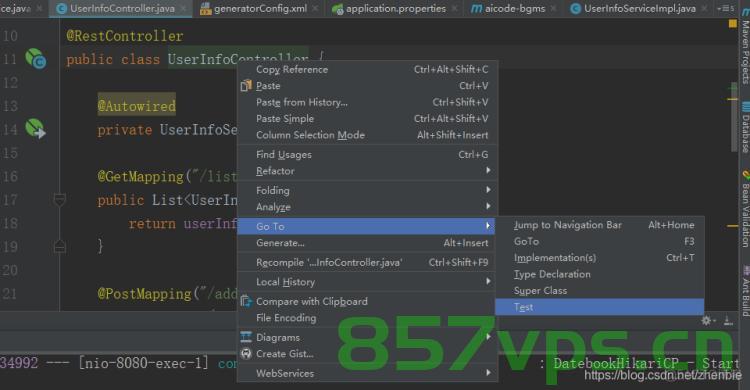750x390 pixels.
Task: Click the @Autowired annotation in code
Action: click(137, 105)
